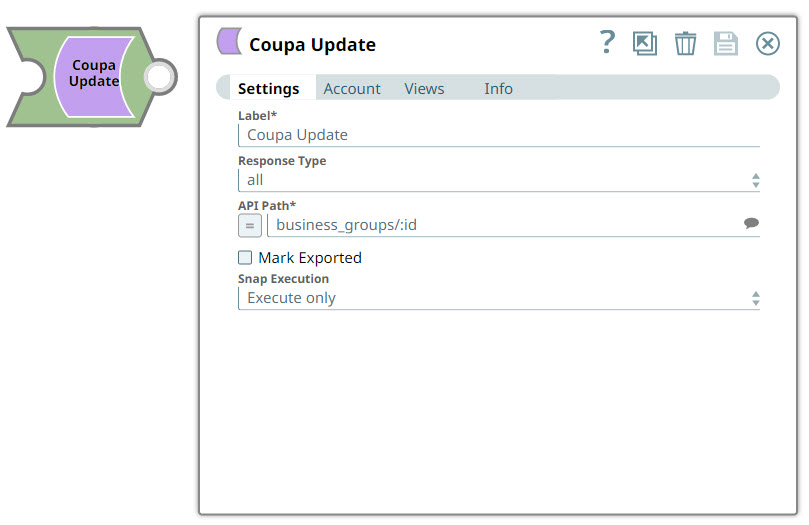
Task: Switch to the Account tab
Action: tap(352, 89)
